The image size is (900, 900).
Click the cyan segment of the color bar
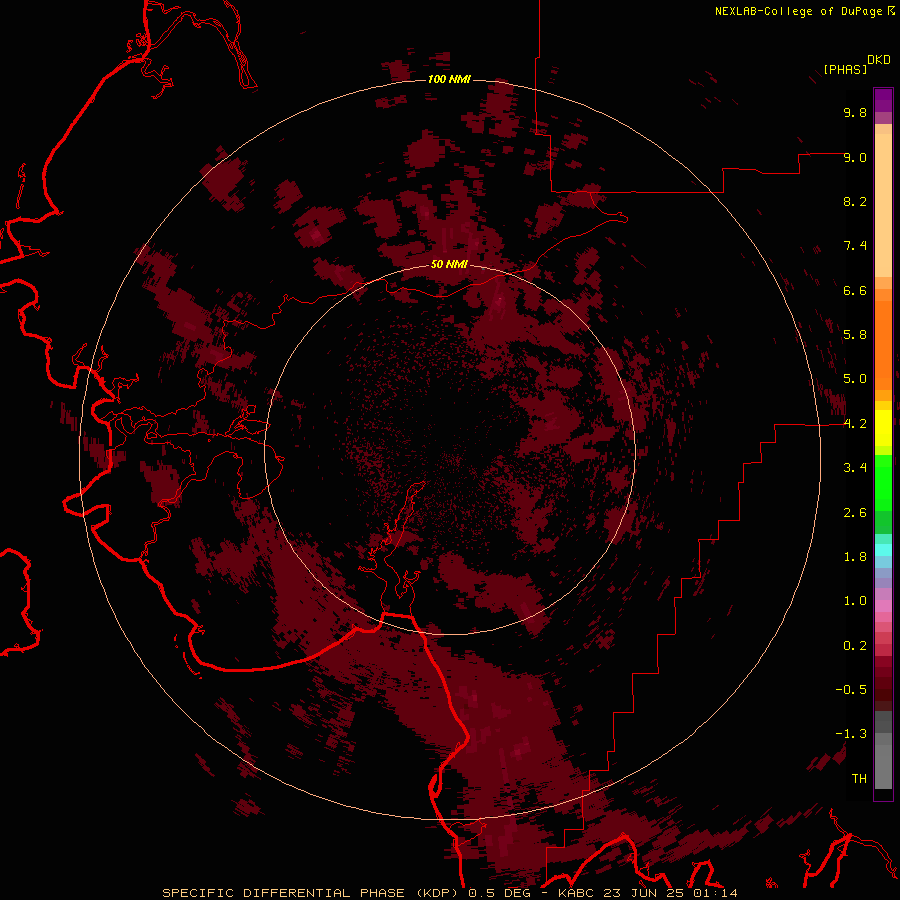click(883, 550)
